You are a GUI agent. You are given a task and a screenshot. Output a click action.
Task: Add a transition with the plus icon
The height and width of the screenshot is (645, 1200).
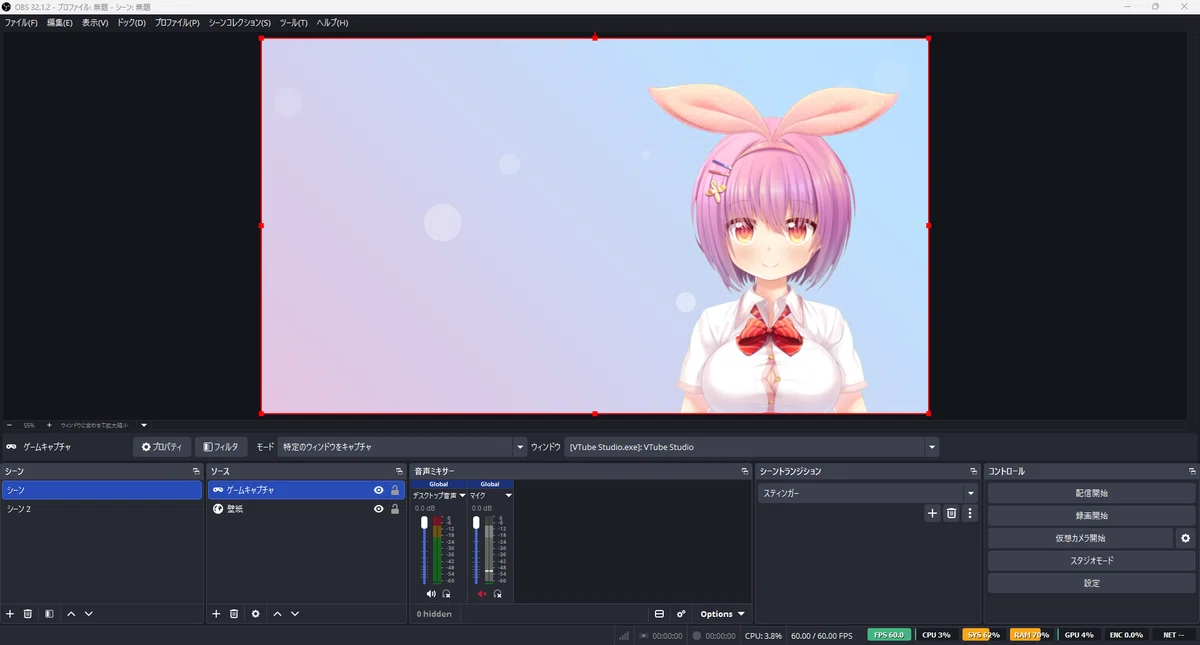(x=932, y=513)
